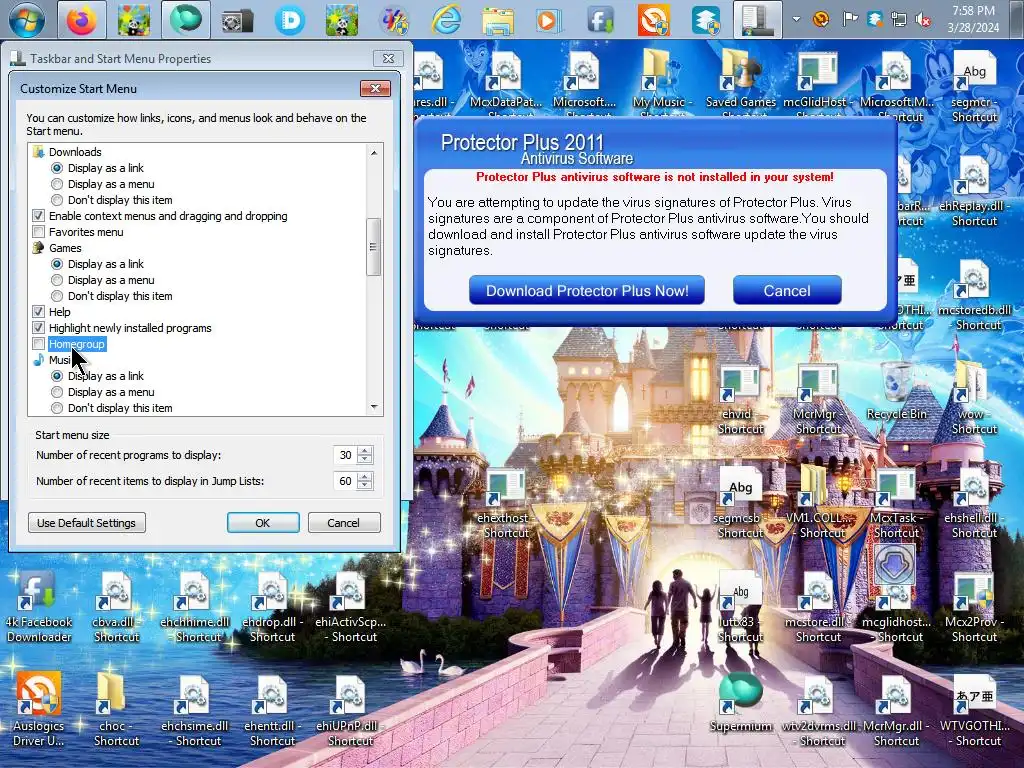Select Music 'Display as a menu' radio
The image size is (1024, 768).
57,392
